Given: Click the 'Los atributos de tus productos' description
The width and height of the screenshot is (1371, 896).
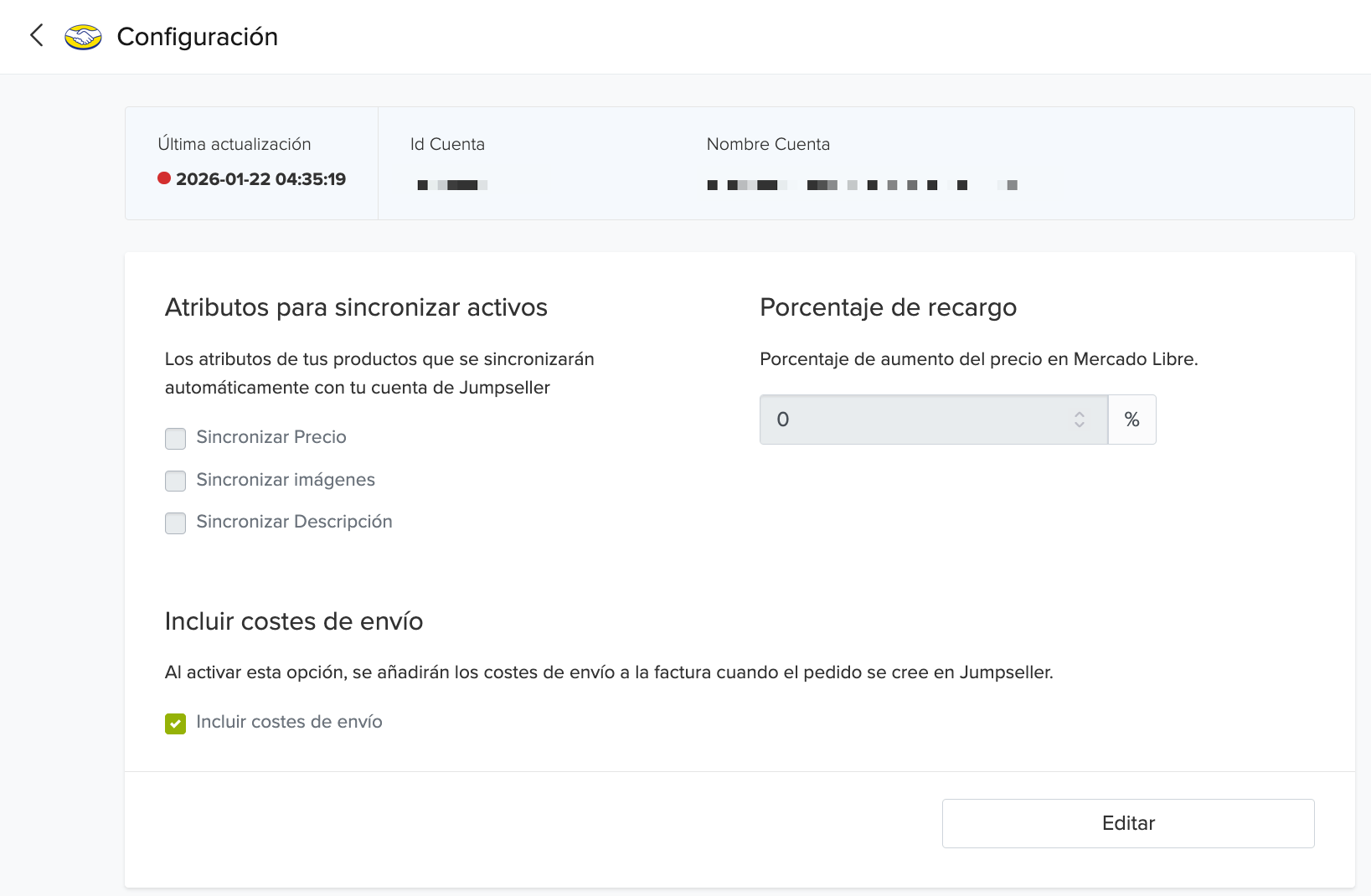Looking at the screenshot, I should [x=379, y=373].
